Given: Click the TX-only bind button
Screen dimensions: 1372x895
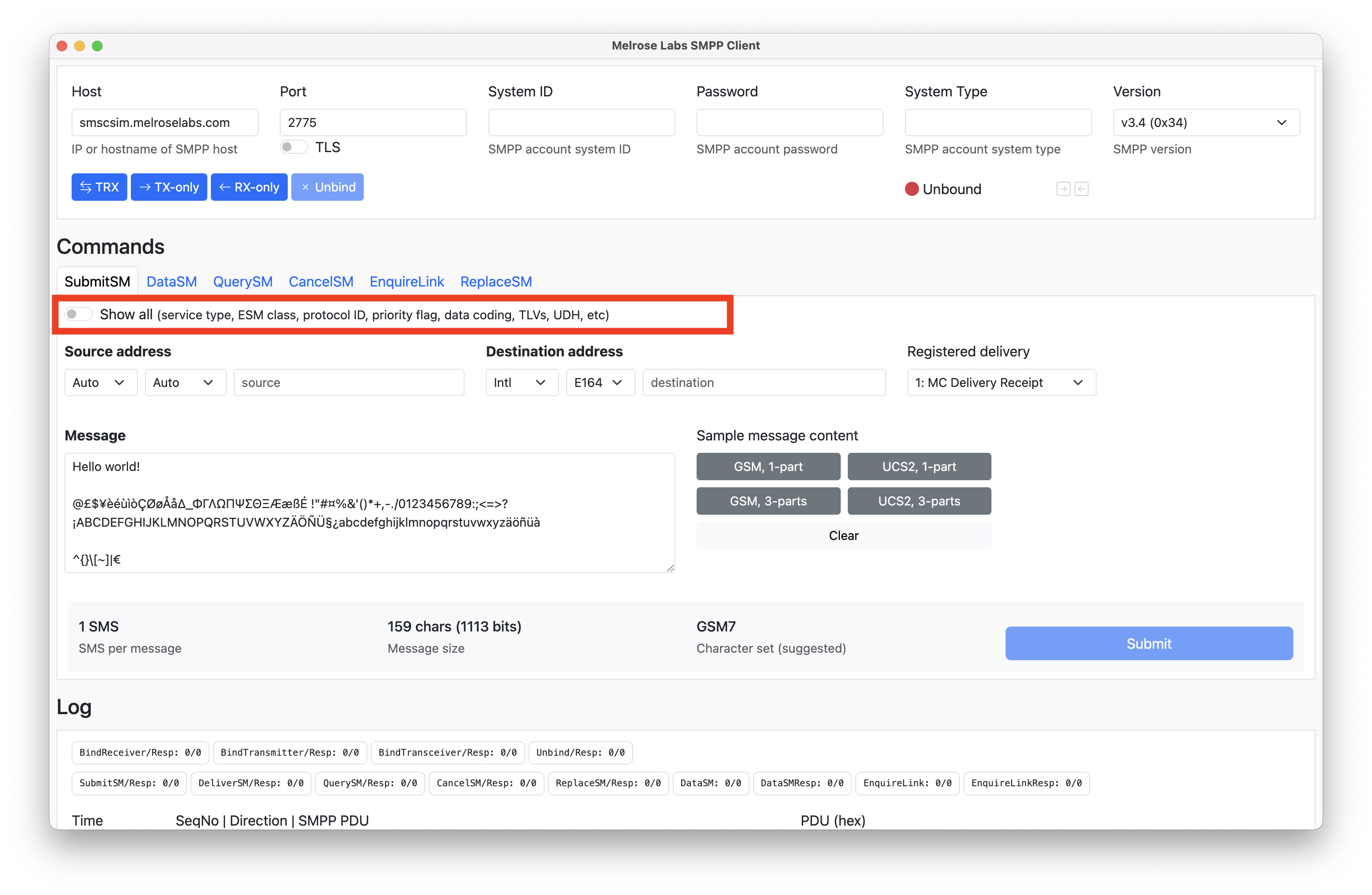Looking at the screenshot, I should pyautogui.click(x=168, y=187).
